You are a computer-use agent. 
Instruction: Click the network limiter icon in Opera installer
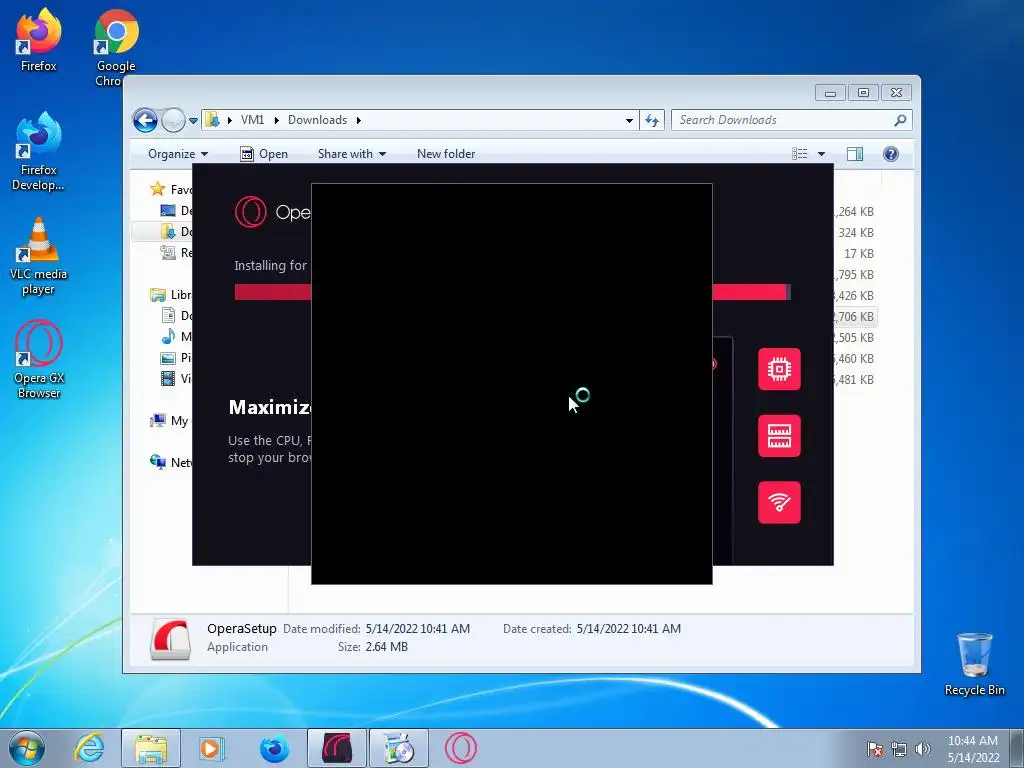(x=779, y=502)
